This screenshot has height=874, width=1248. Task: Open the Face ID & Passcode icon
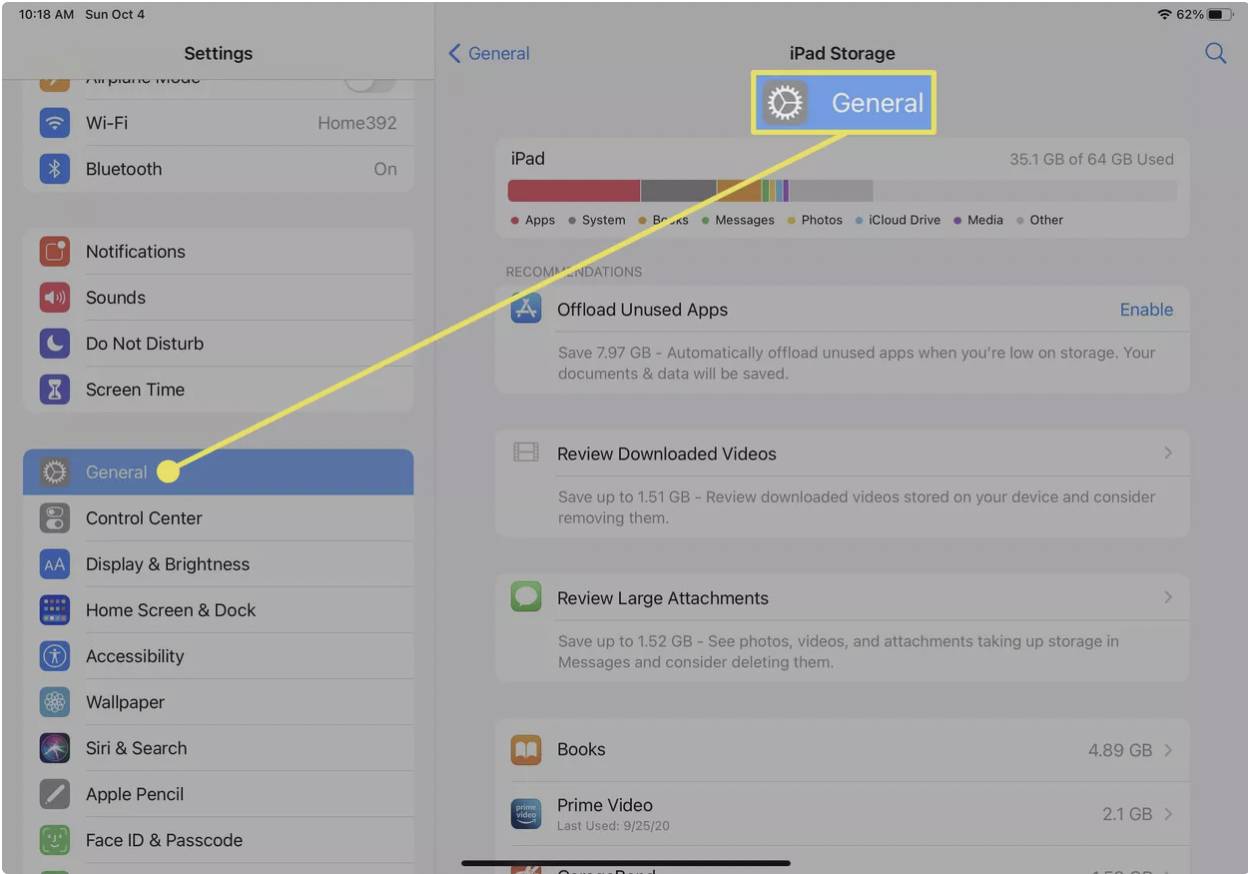pos(54,840)
